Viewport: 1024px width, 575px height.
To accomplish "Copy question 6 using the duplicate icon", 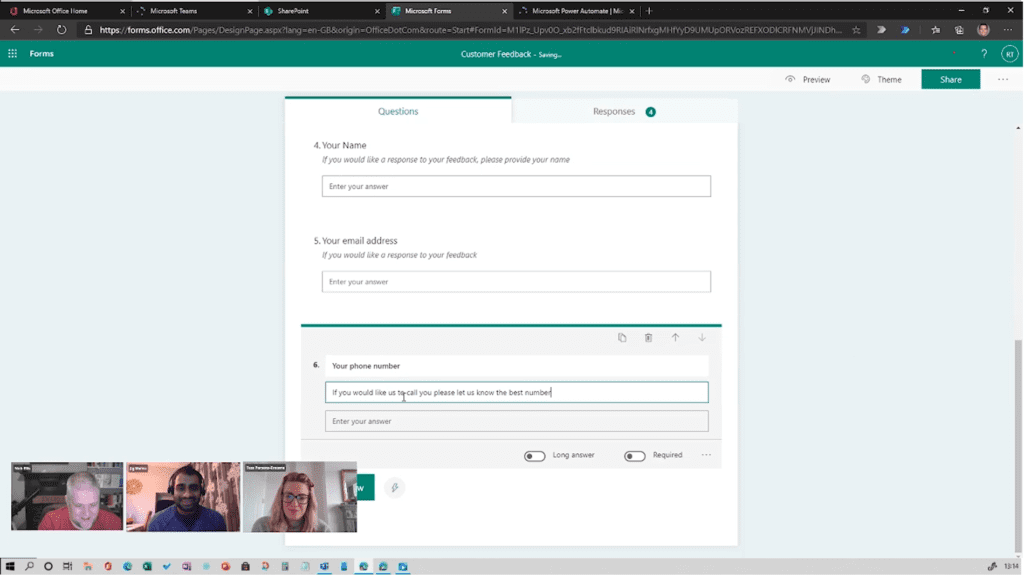I will point(622,338).
